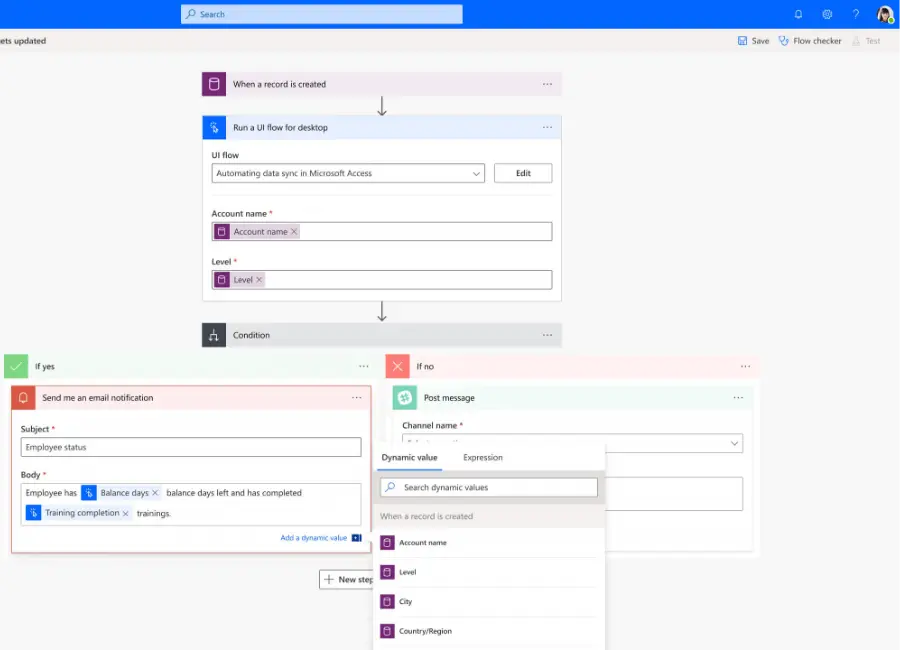
Task: Open Condition step more options menu
Action: [548, 335]
